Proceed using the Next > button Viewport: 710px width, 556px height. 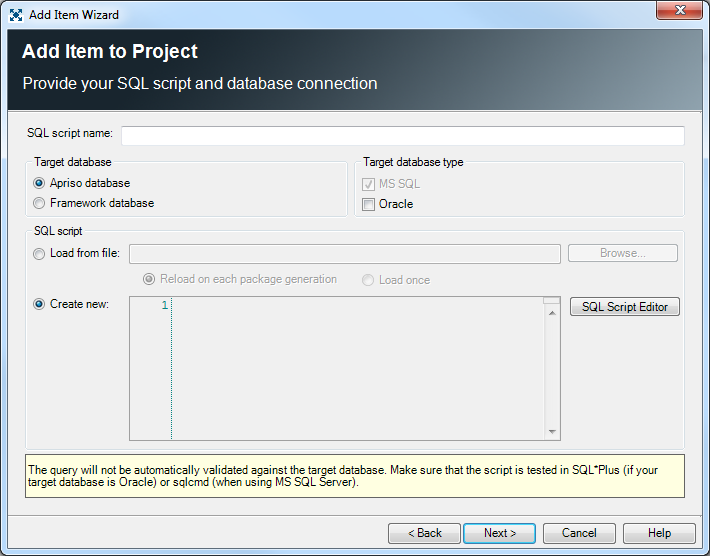pos(499,533)
